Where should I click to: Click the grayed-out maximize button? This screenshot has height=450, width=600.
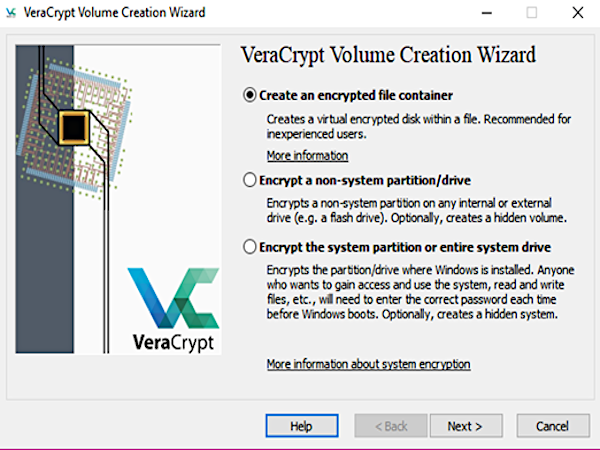tap(531, 13)
